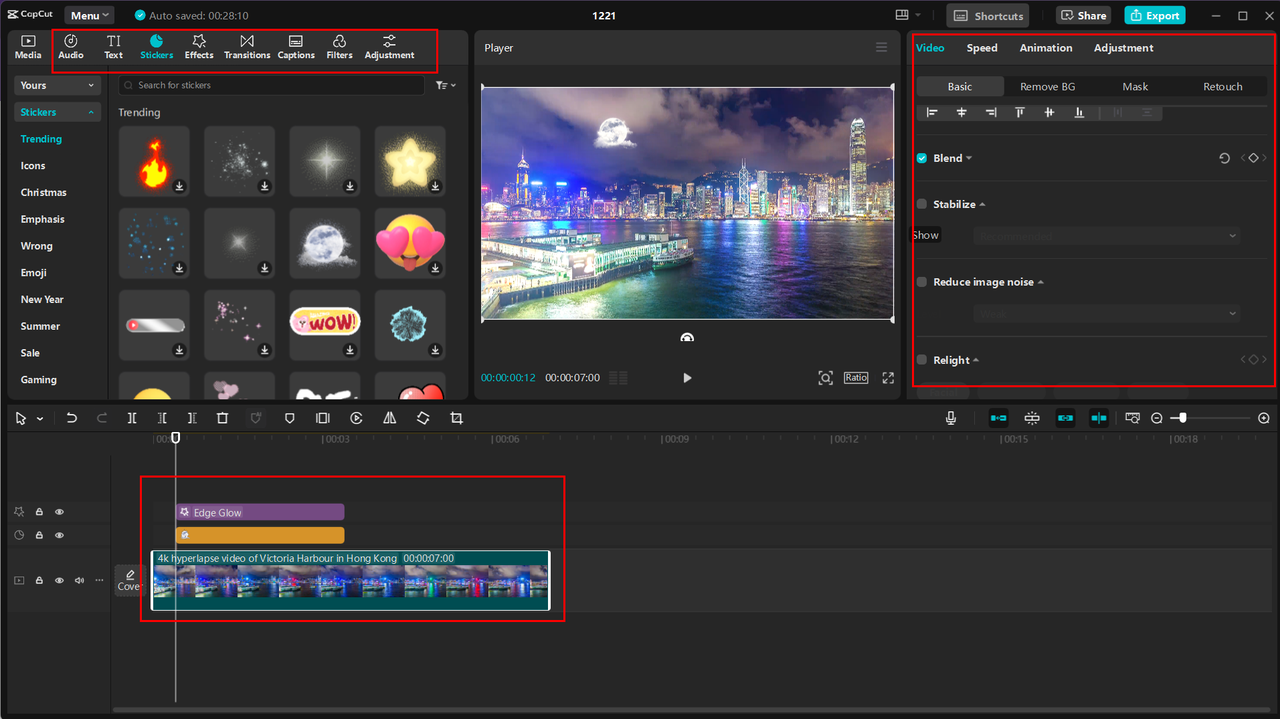This screenshot has height=719, width=1280.
Task: Hide the Edge Glow effect track
Action: pyautogui.click(x=59, y=512)
